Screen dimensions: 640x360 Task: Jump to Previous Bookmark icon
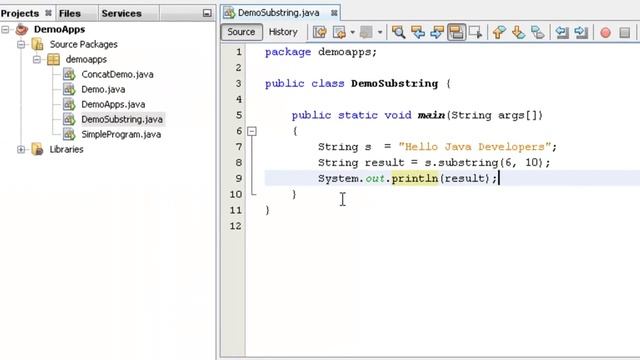499,32
